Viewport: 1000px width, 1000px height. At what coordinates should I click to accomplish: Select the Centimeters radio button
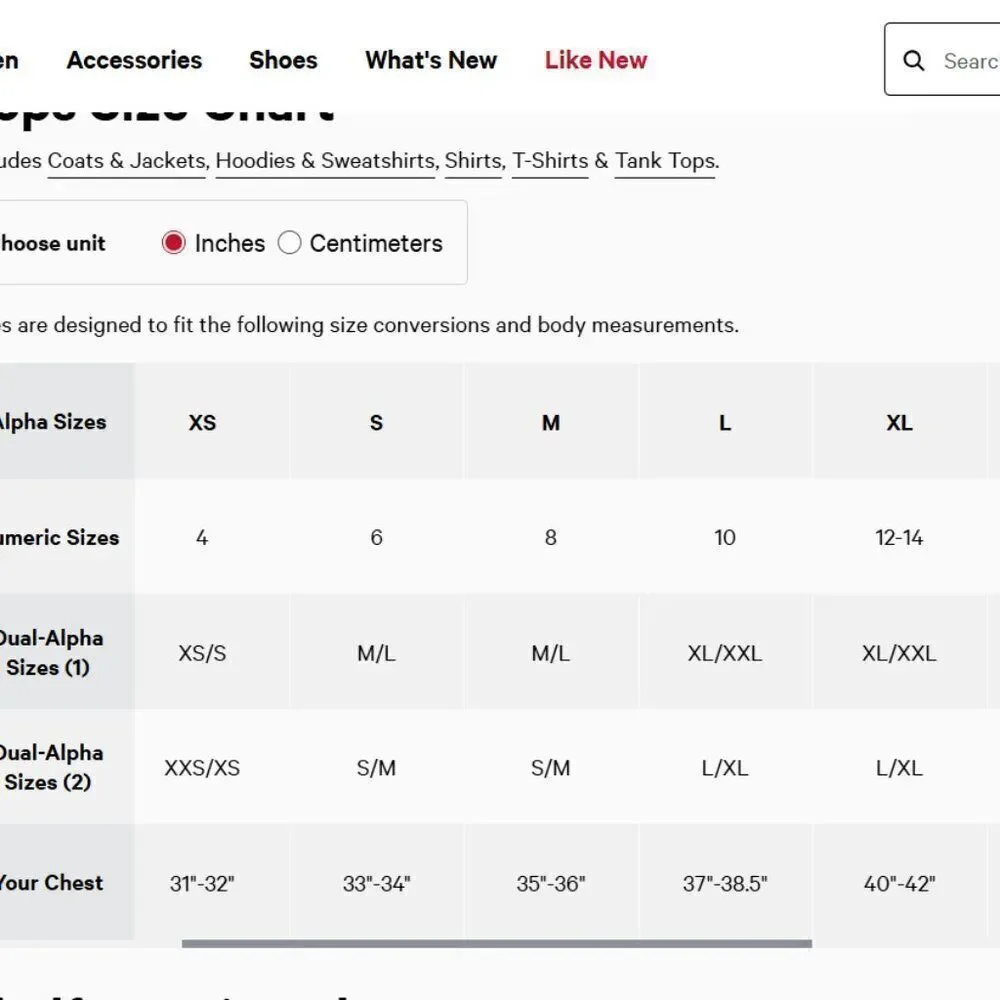click(289, 243)
